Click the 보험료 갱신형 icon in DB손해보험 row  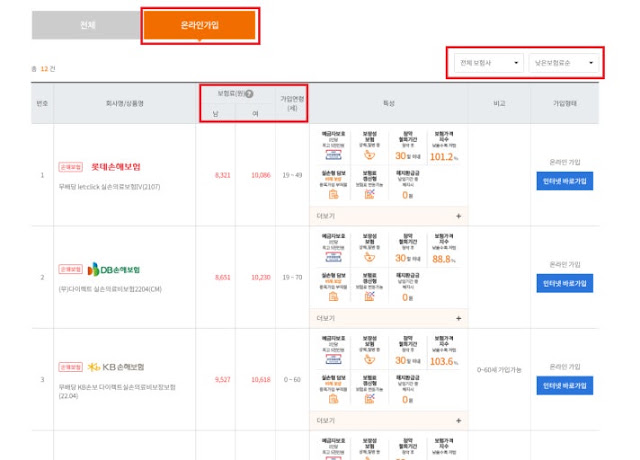pos(369,297)
